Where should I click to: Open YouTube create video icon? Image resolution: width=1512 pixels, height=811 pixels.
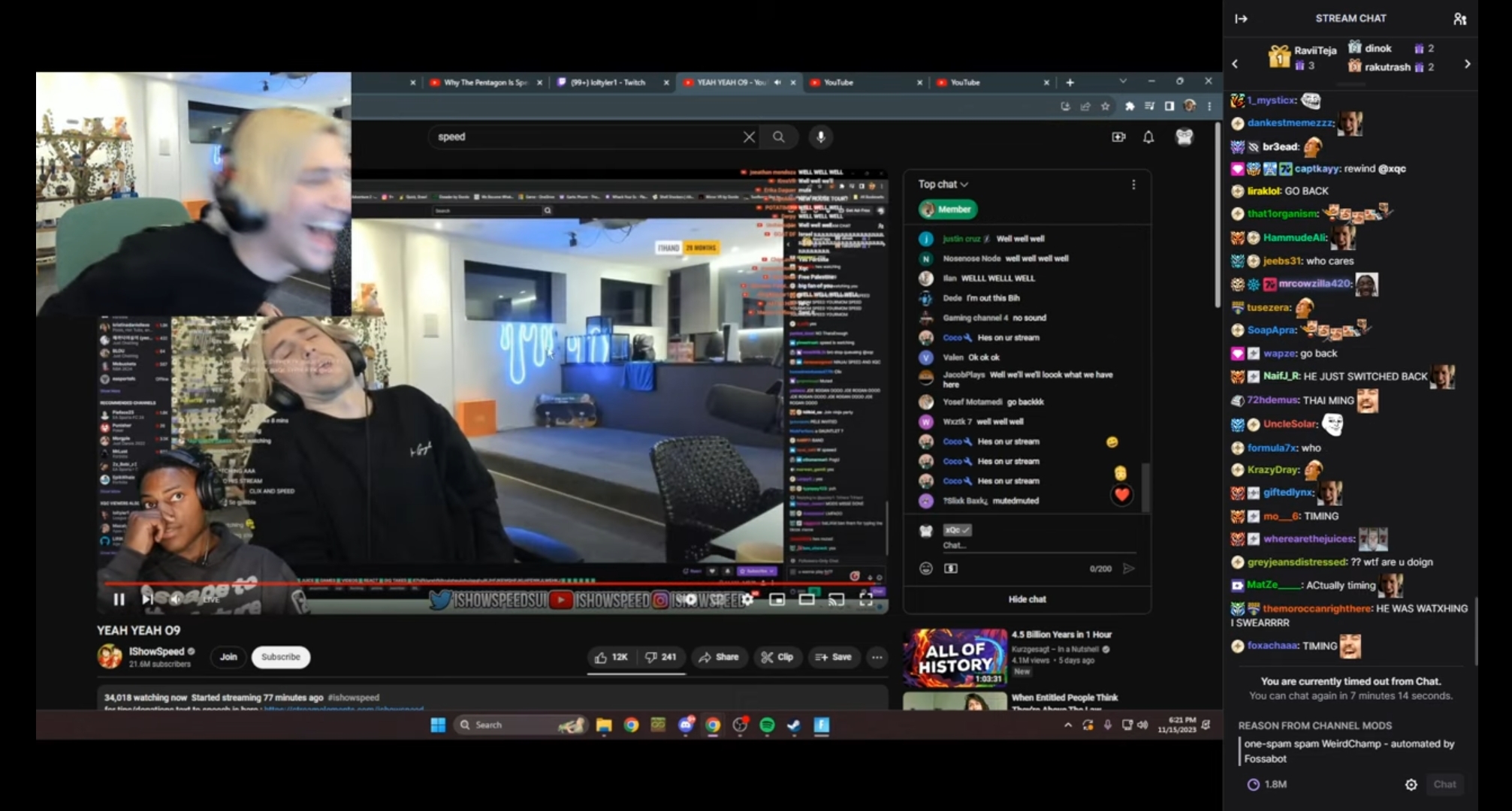pos(1118,137)
